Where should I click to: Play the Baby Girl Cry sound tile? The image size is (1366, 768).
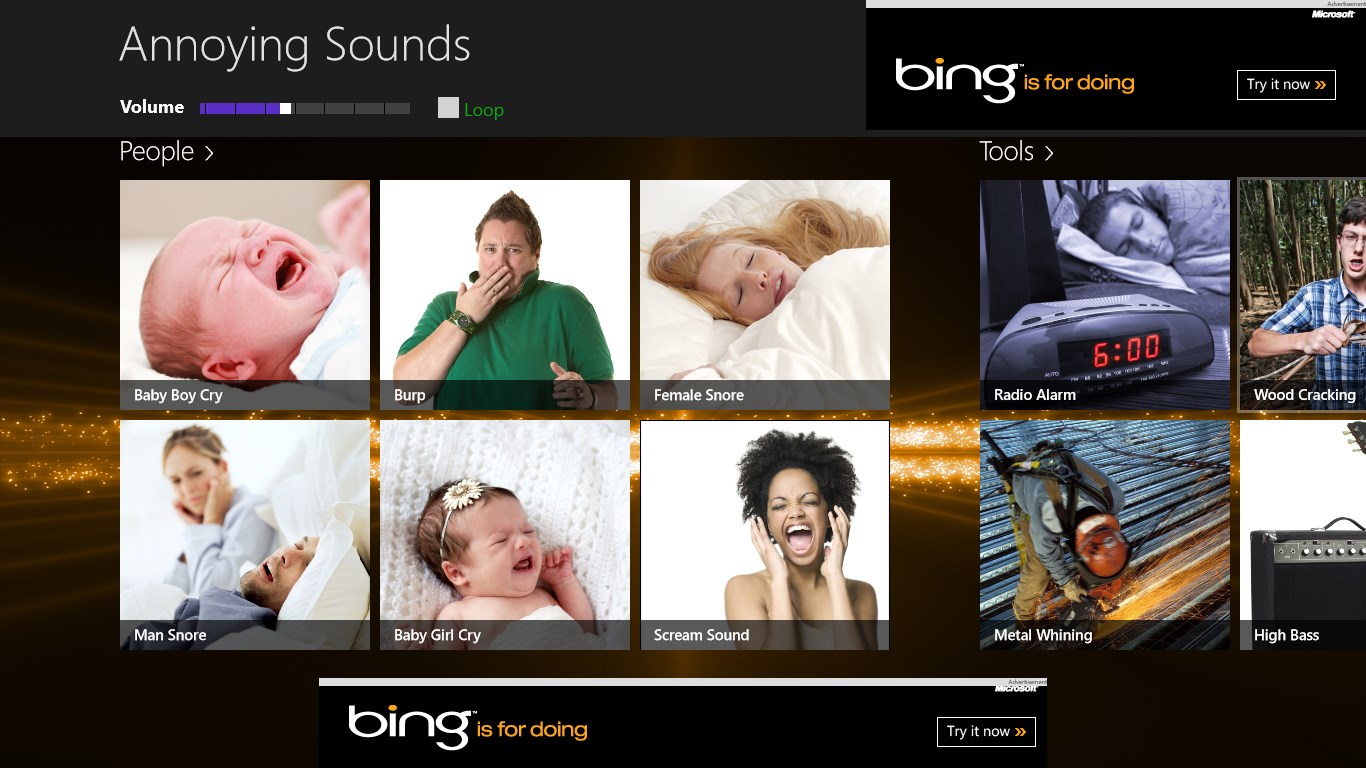click(x=505, y=535)
